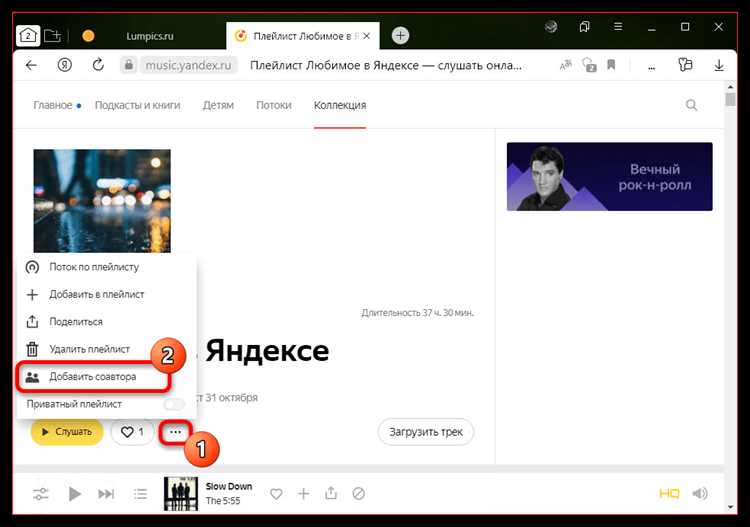This screenshot has width=750, height=527.
Task: Reload the page
Action: (98, 64)
